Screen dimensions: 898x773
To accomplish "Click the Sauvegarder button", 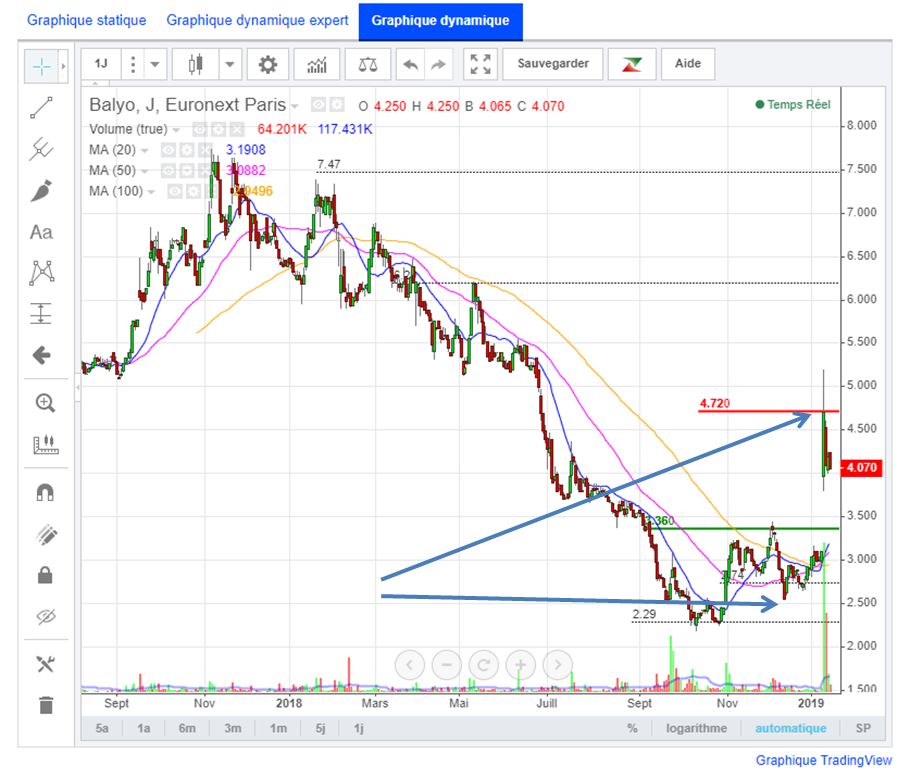I will coord(552,64).
